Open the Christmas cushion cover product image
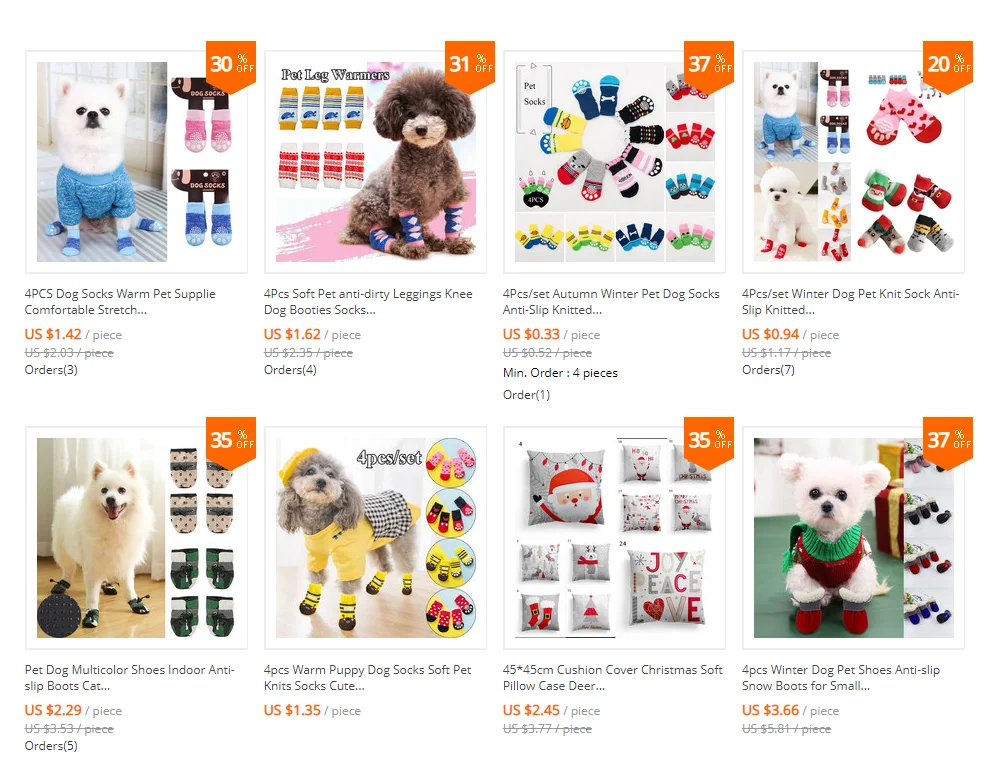Screen dimensions: 981x767 614,538
